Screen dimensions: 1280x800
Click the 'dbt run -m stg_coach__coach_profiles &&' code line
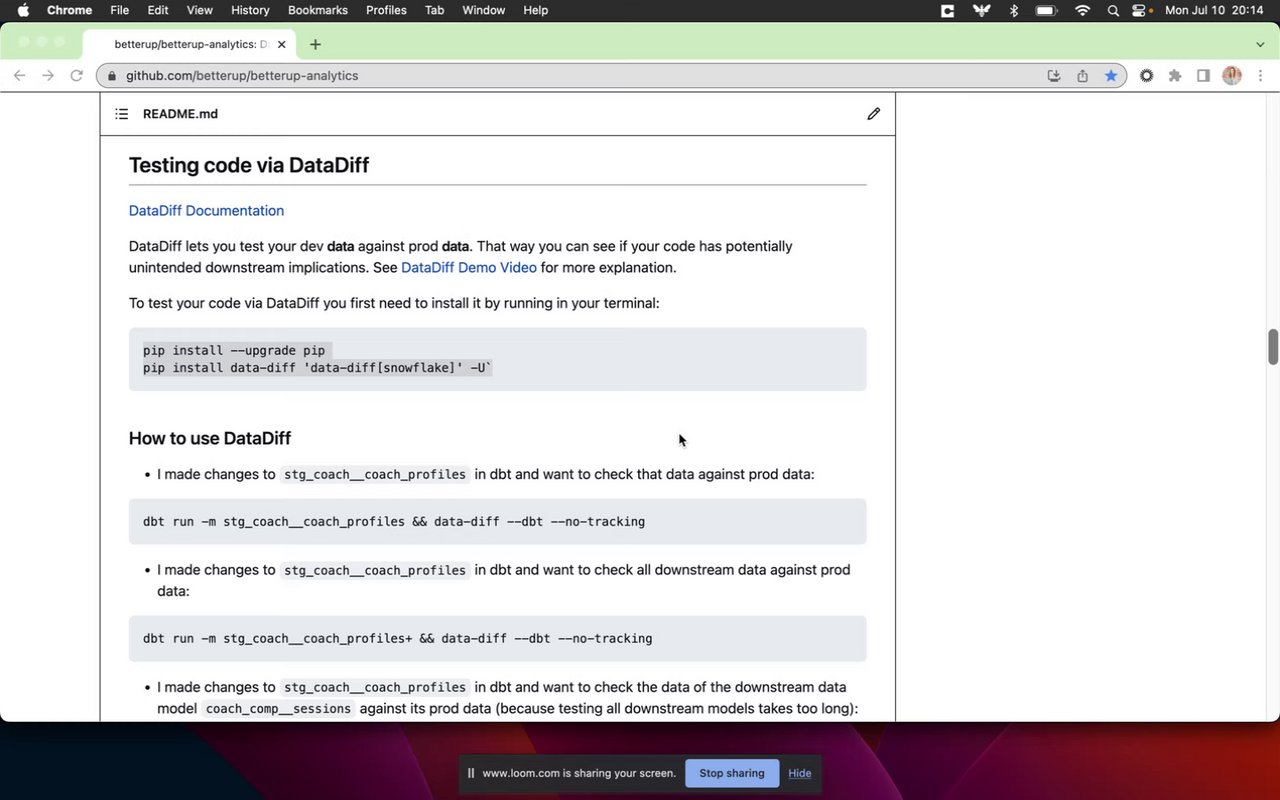(394, 522)
